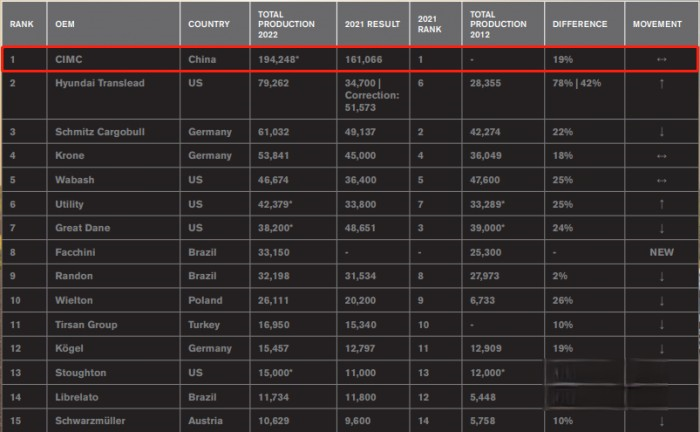
Task: Select the CIMC company name cell
Action: [69, 59]
